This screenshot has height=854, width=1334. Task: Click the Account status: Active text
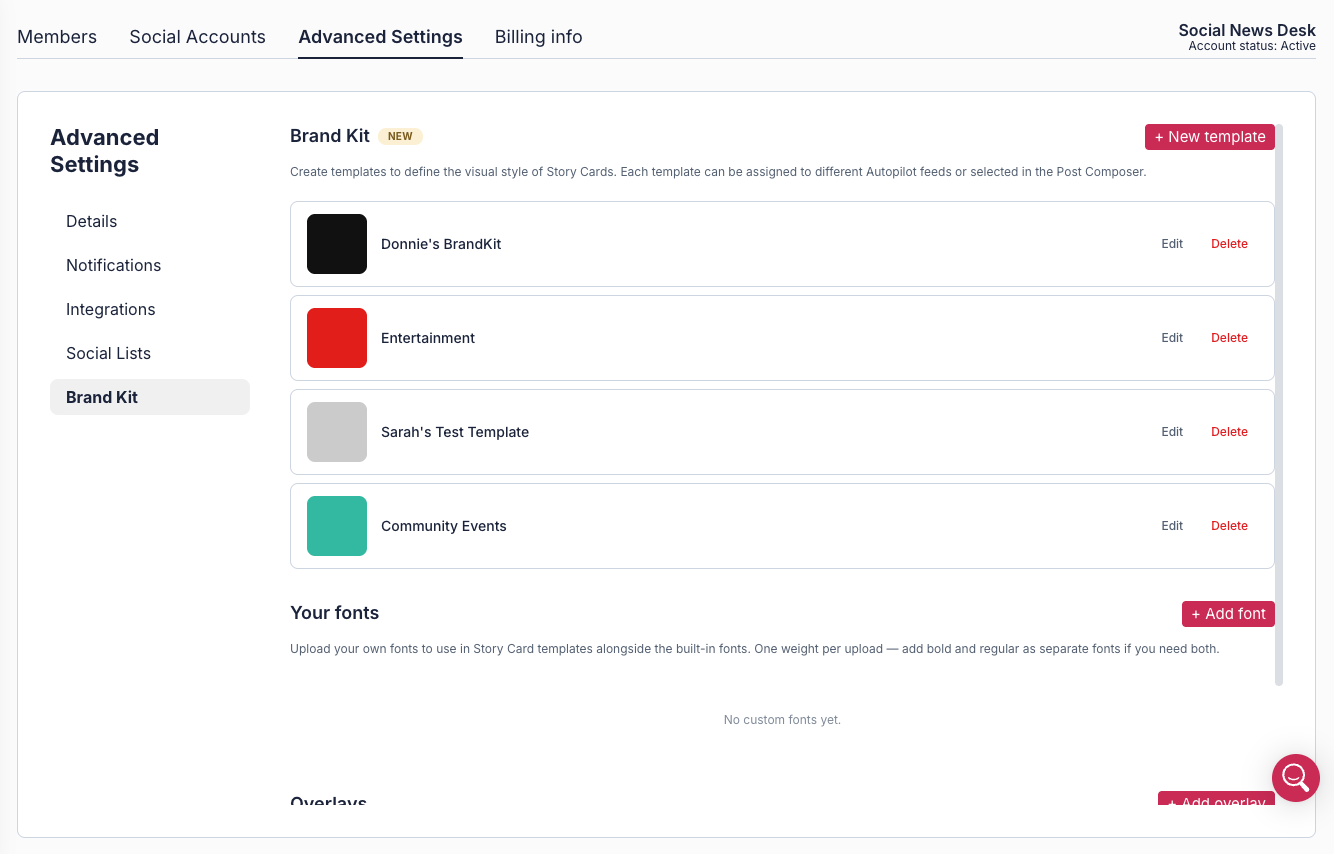pyautogui.click(x=1252, y=46)
